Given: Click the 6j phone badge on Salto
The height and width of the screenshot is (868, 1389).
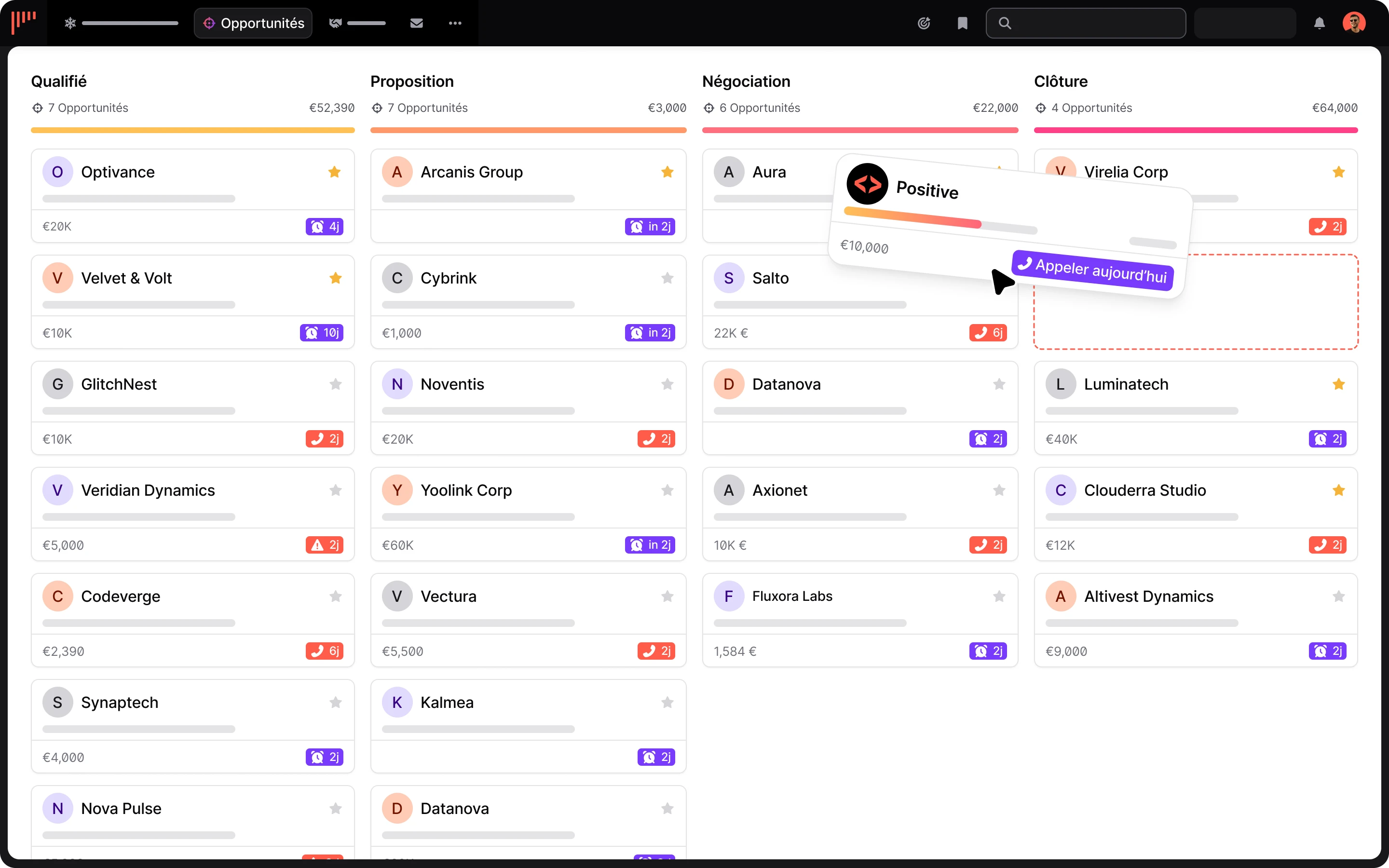Looking at the screenshot, I should point(988,332).
